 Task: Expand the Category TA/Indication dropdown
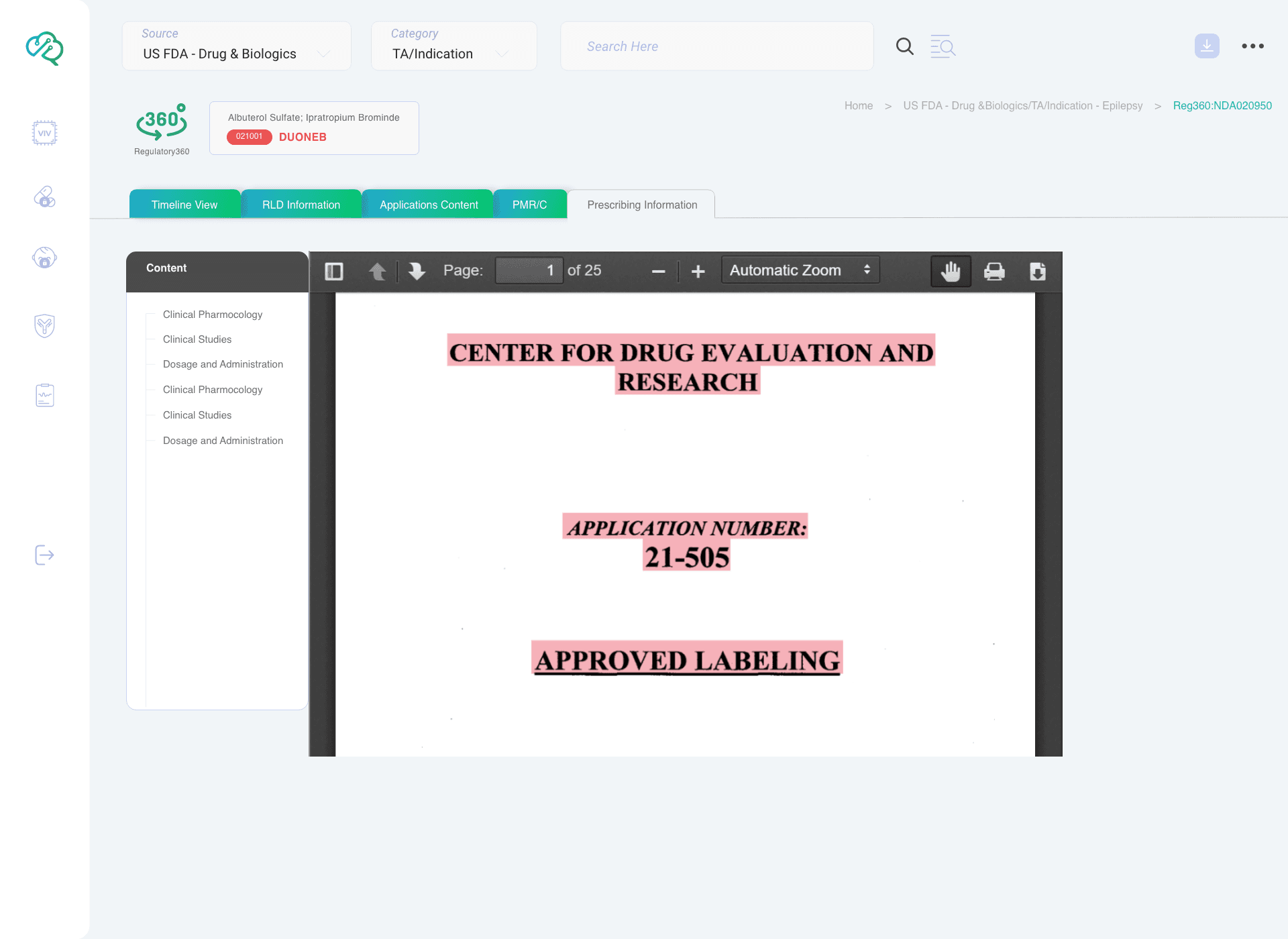coord(453,46)
